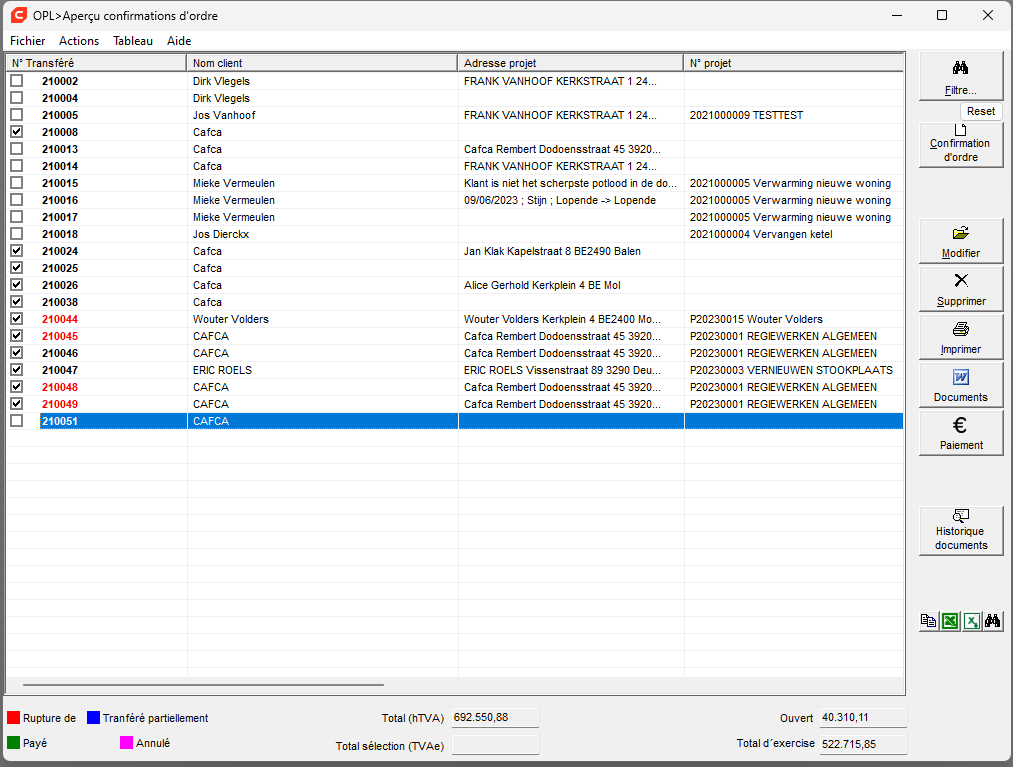Viewport: 1013px width, 767px height.
Task: Click project 2021000009 TESTTEST
Action: click(x=746, y=115)
